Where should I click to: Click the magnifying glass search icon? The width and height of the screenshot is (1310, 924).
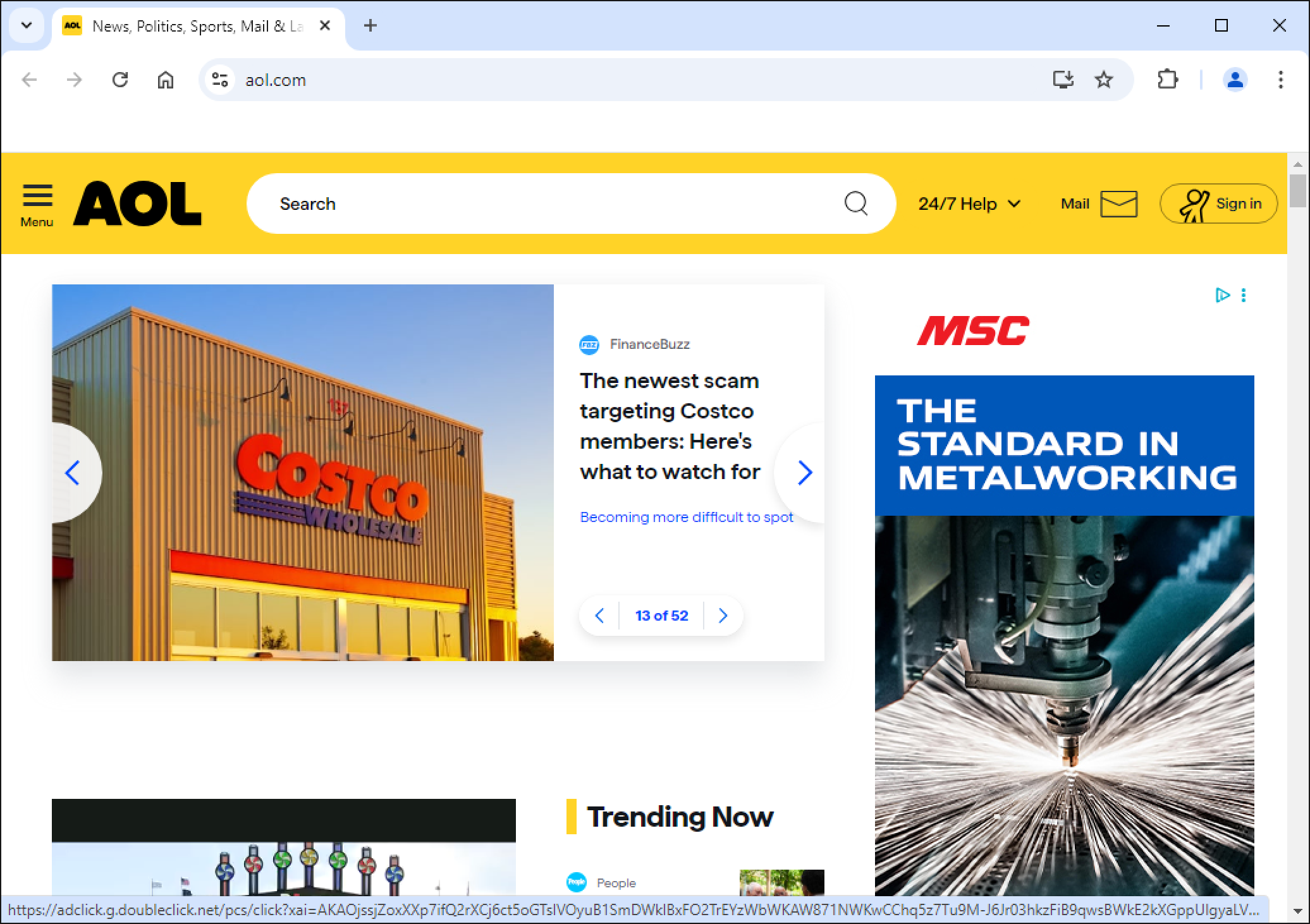[856, 204]
